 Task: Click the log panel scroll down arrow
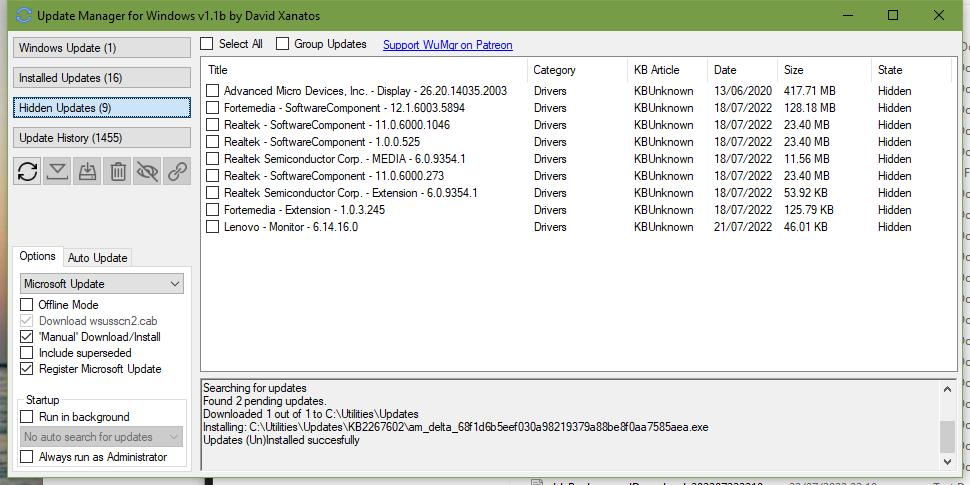tap(948, 461)
